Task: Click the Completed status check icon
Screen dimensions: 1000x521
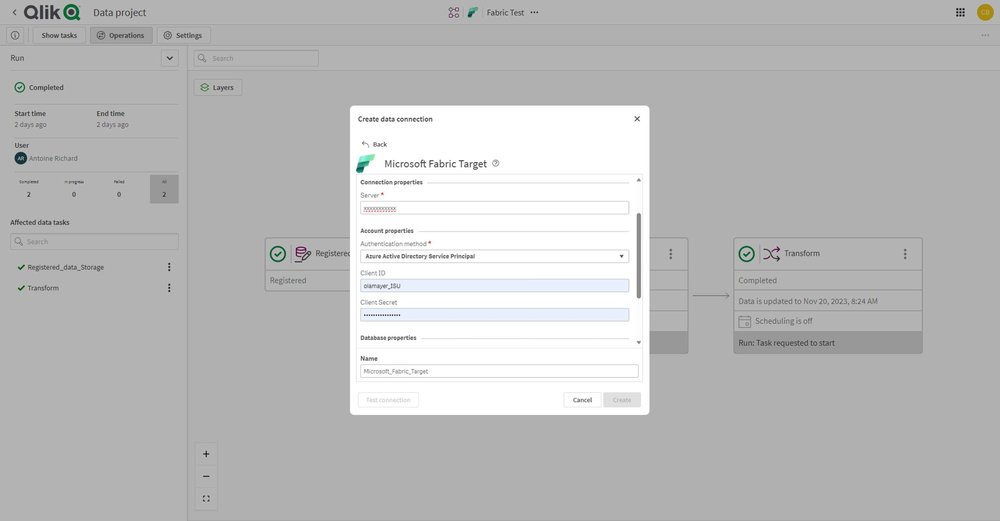Action: 20,87
